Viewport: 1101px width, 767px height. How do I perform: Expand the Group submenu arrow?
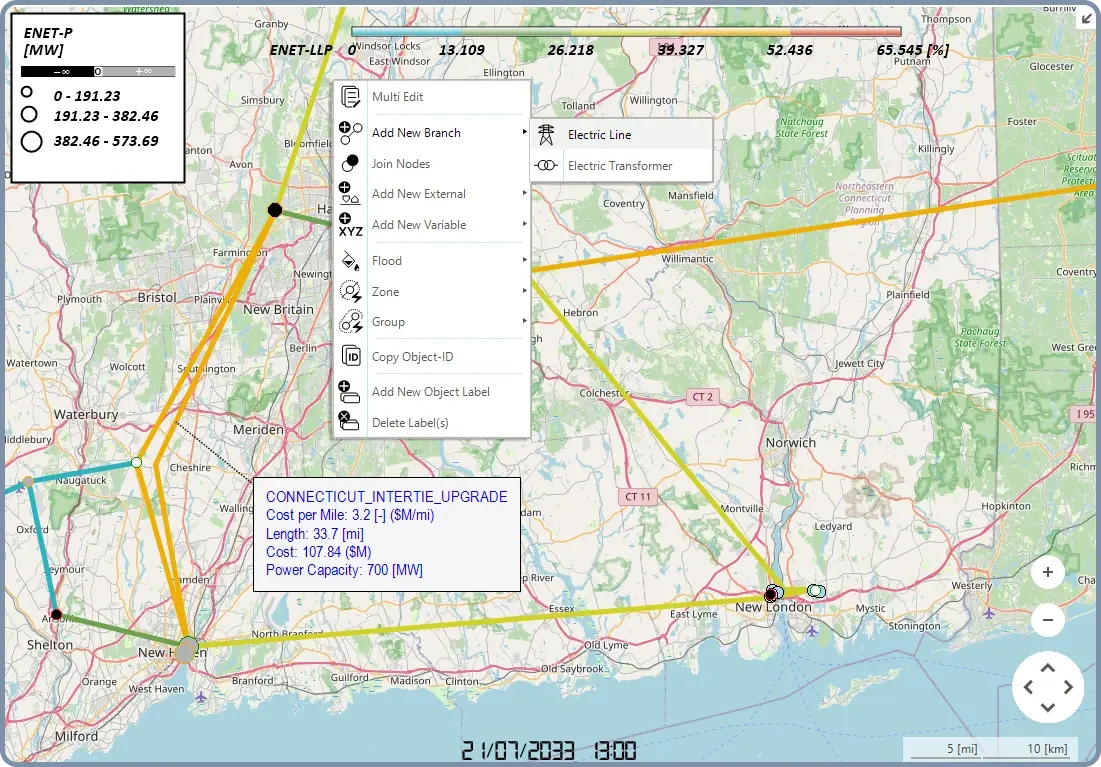point(524,322)
